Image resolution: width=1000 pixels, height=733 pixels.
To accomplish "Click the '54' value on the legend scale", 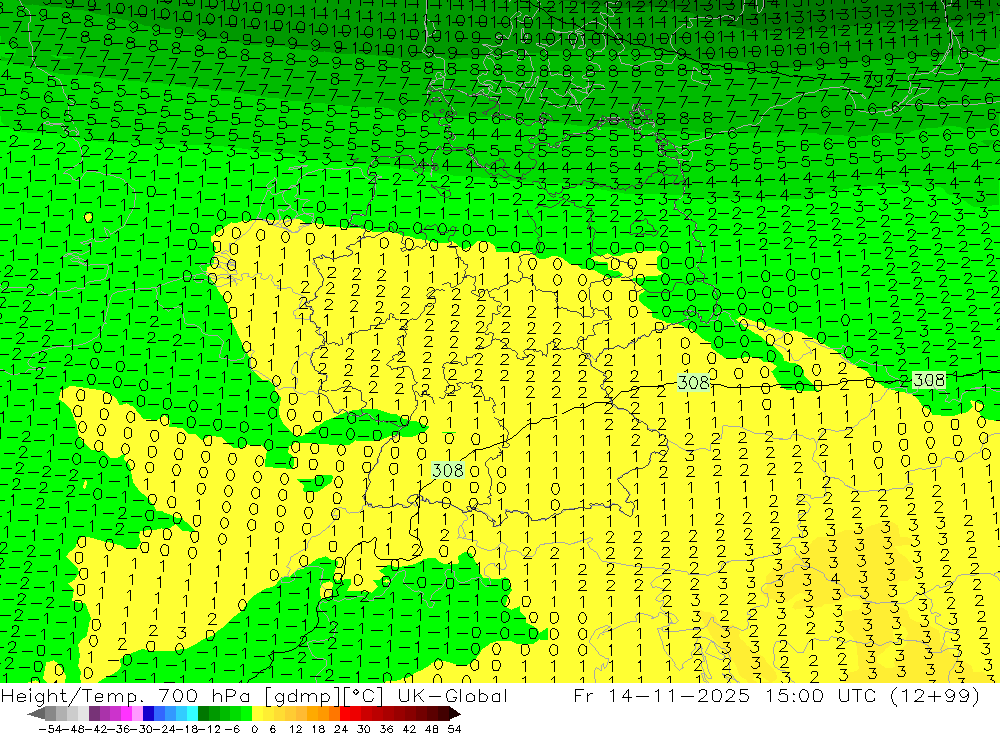I will 454,729.
